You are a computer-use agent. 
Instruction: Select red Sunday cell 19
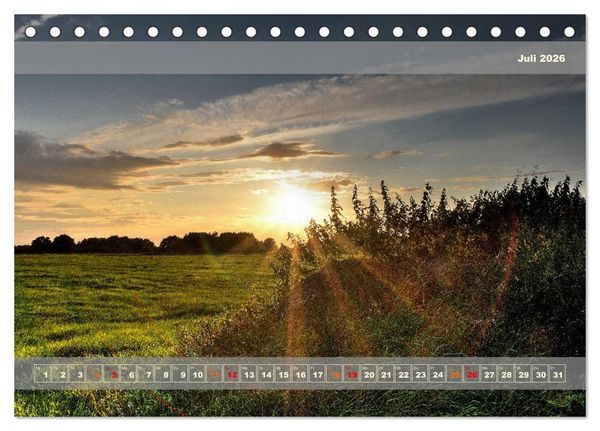[352, 374]
